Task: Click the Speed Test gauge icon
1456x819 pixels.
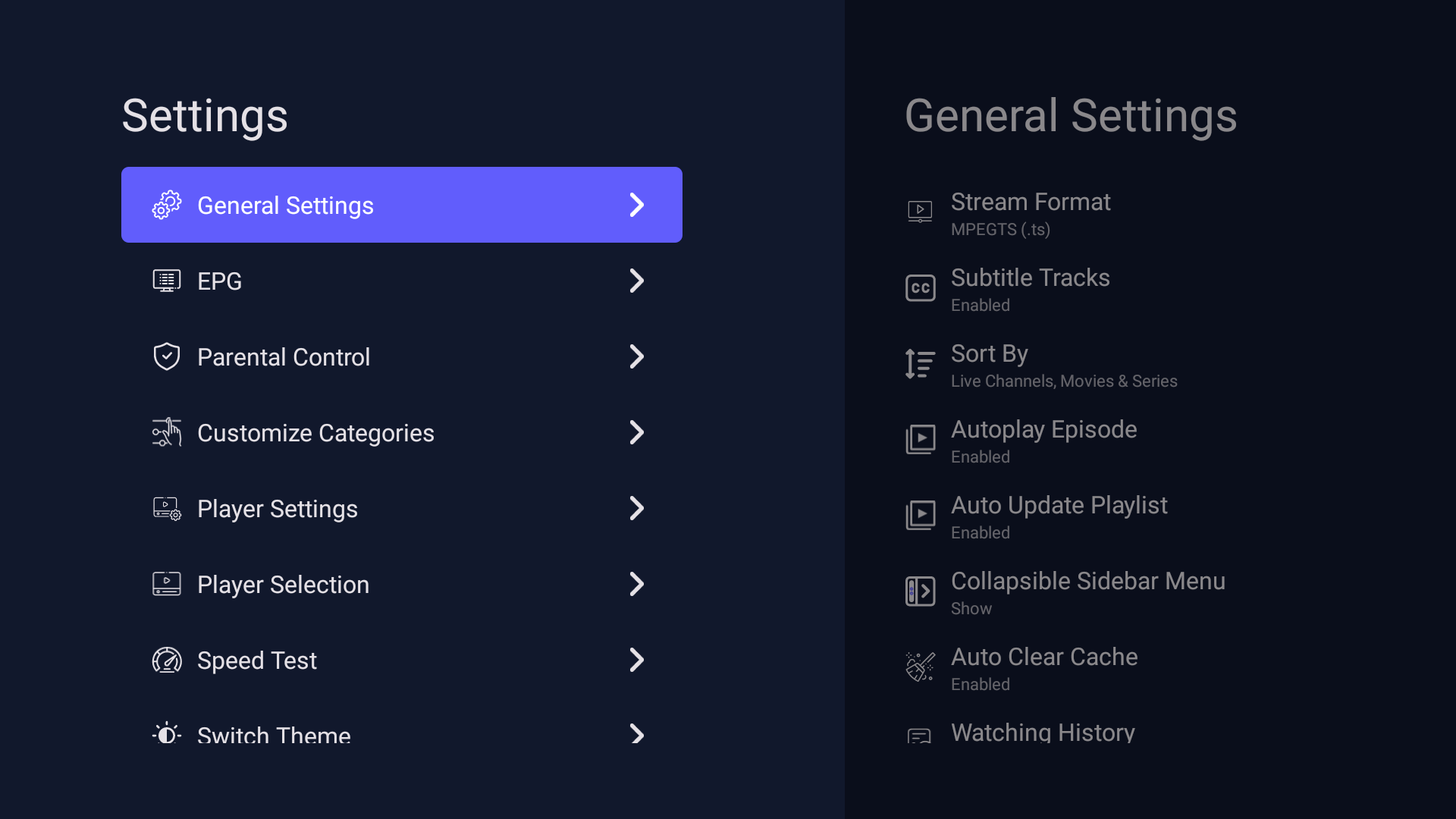Action: 167,660
